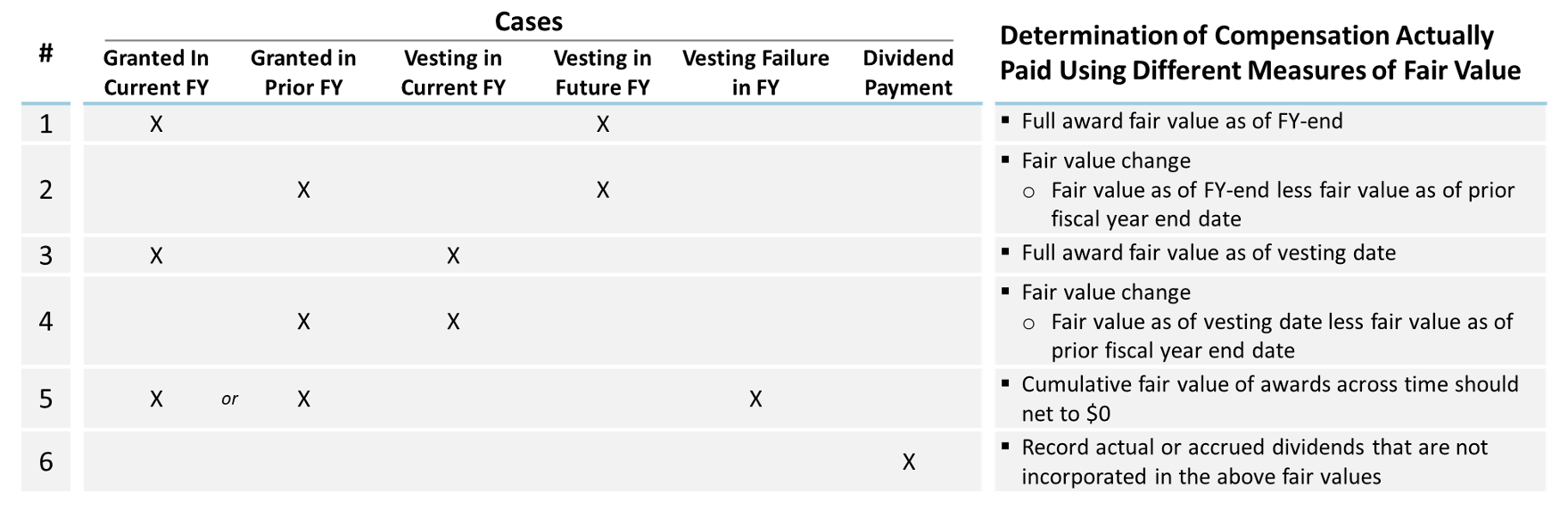The height and width of the screenshot is (510, 1568).
Task: Click the 'Dividend Payment' column header
Action: tap(908, 72)
